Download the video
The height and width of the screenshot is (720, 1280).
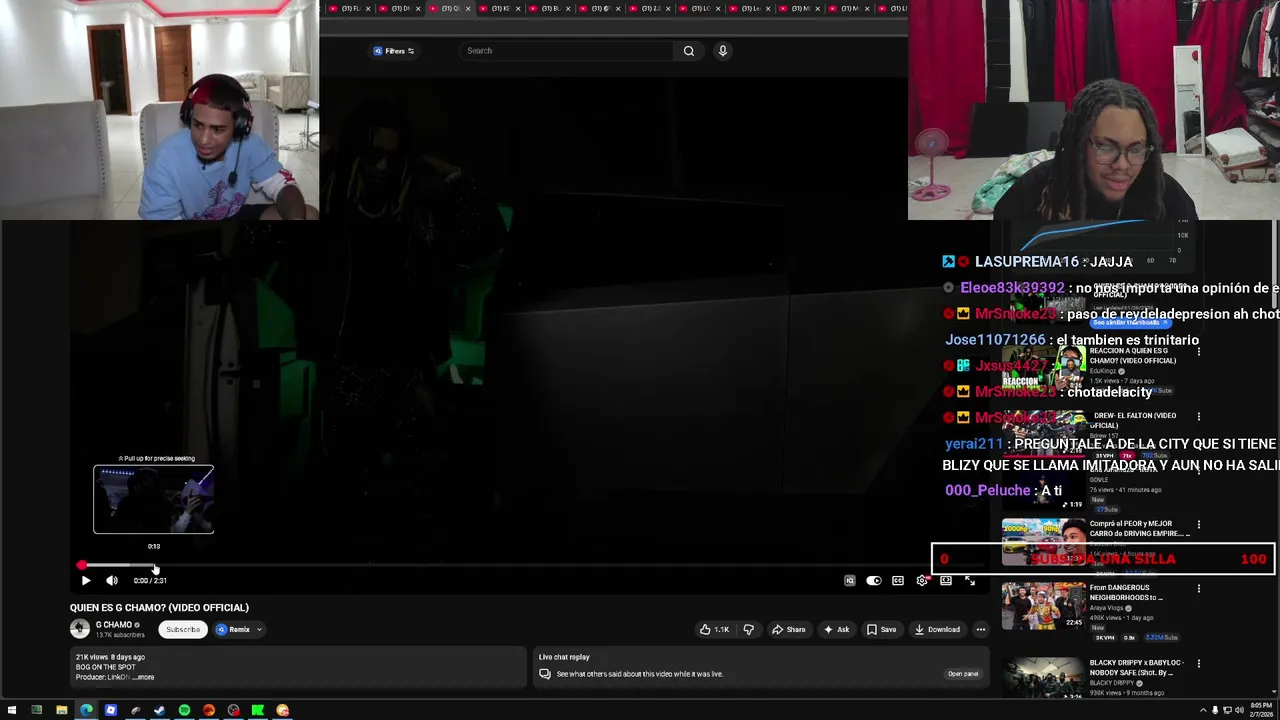[937, 629]
